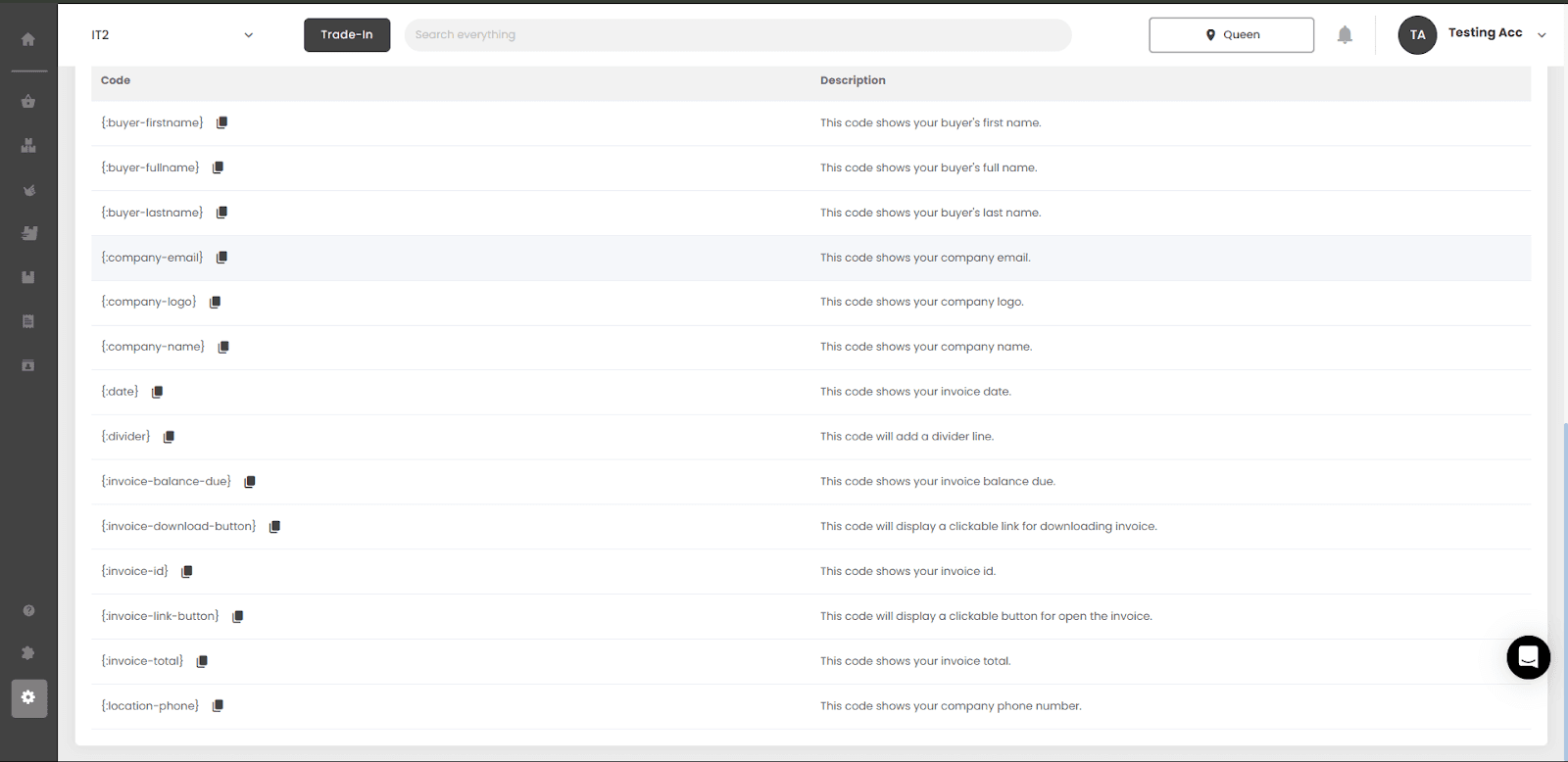The image size is (1568, 762).
Task: Copy the {:date} code
Action: click(158, 392)
